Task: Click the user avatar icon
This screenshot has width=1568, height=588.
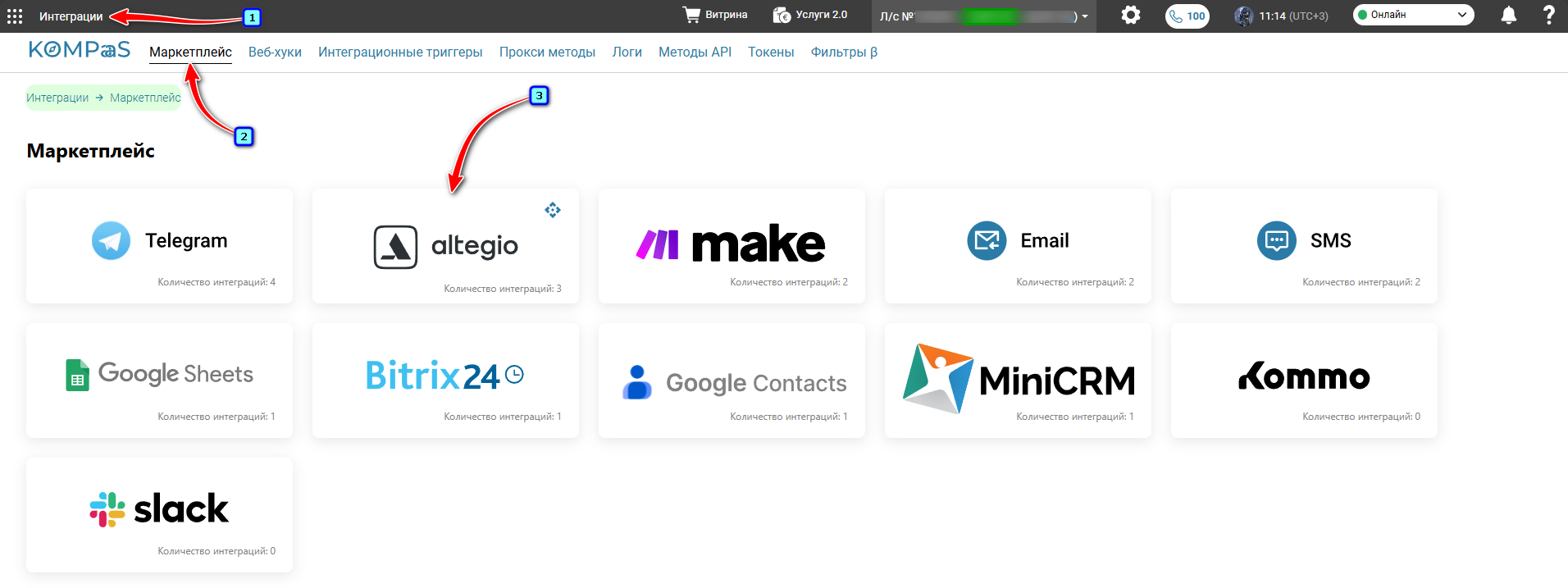Action: [1243, 16]
